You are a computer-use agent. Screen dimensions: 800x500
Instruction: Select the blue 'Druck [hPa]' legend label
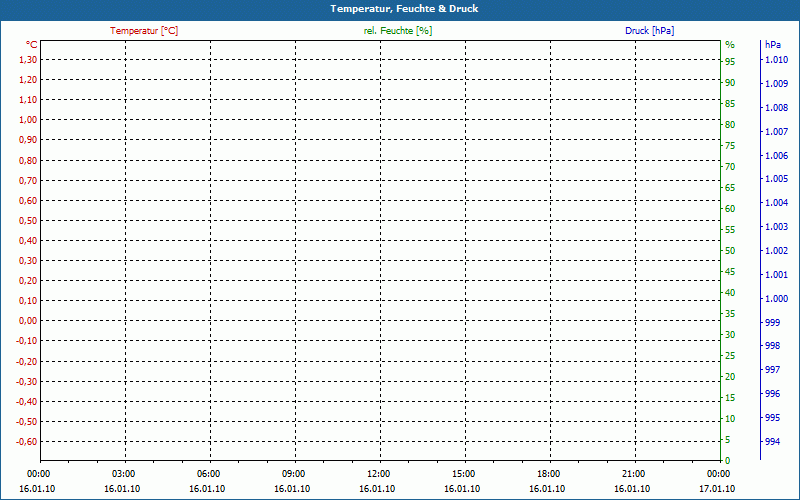point(649,31)
